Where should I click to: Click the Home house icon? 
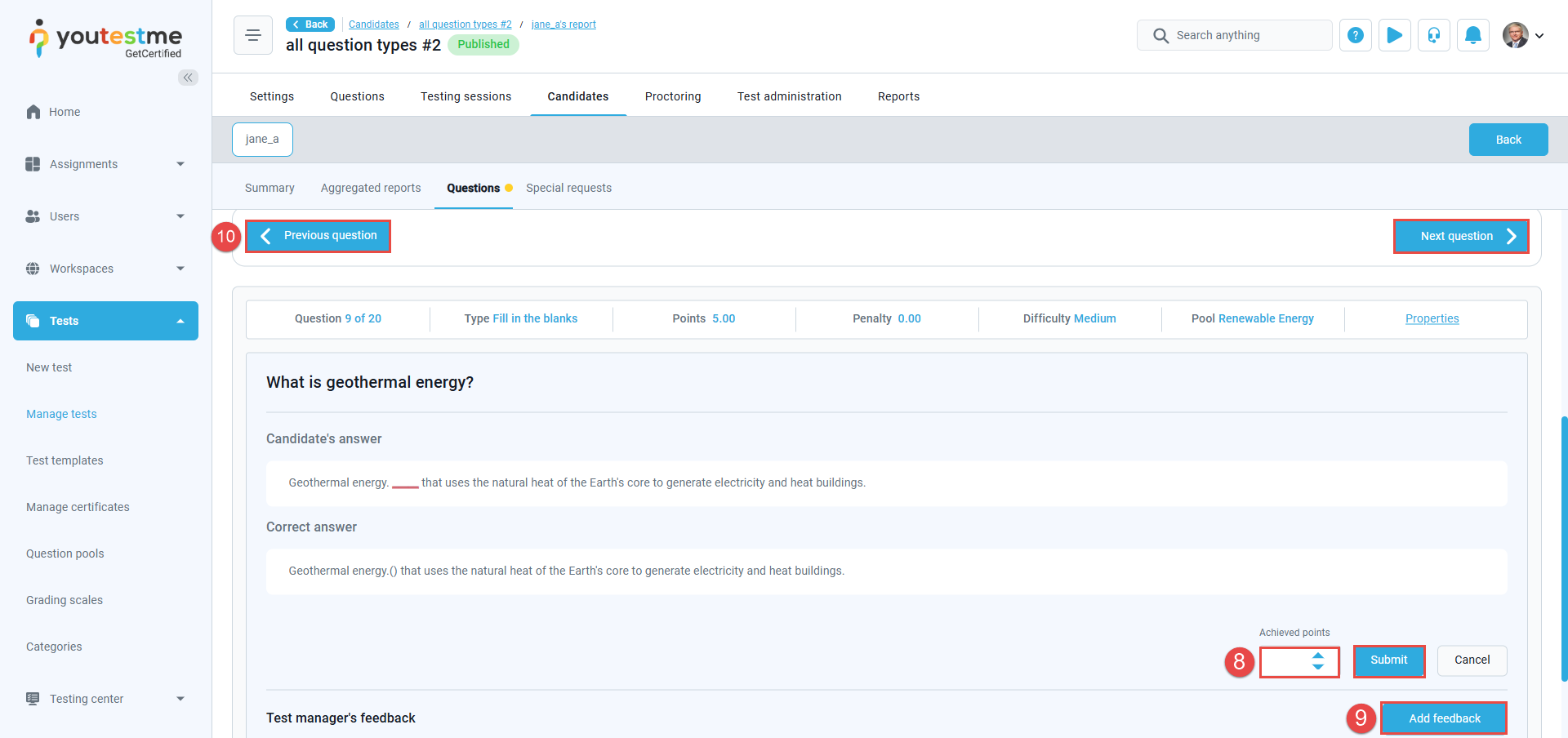[33, 112]
